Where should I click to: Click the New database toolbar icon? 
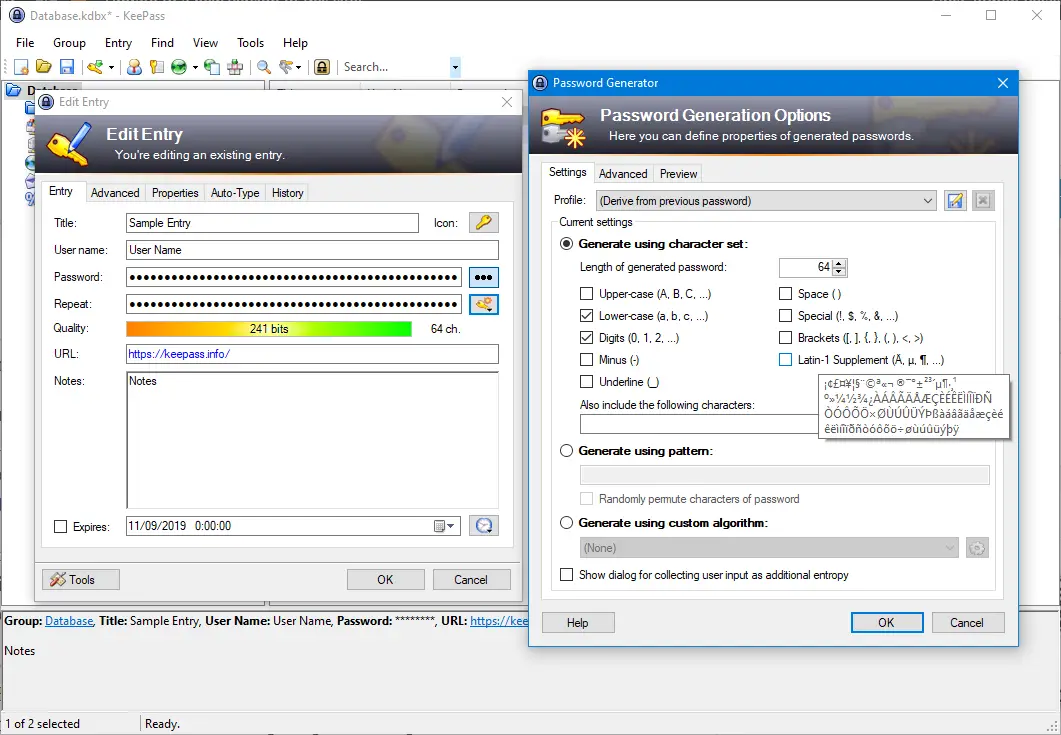click(x=22, y=66)
